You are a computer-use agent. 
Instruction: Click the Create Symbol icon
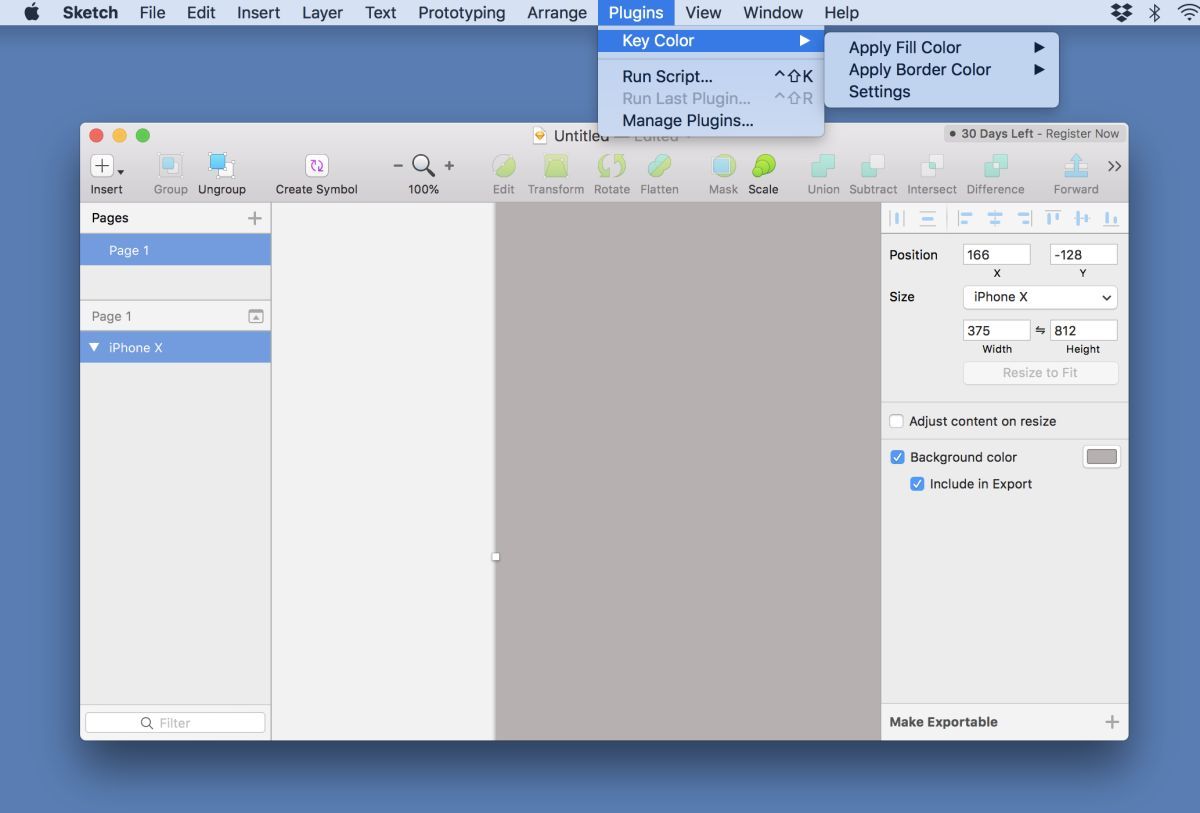click(317, 166)
